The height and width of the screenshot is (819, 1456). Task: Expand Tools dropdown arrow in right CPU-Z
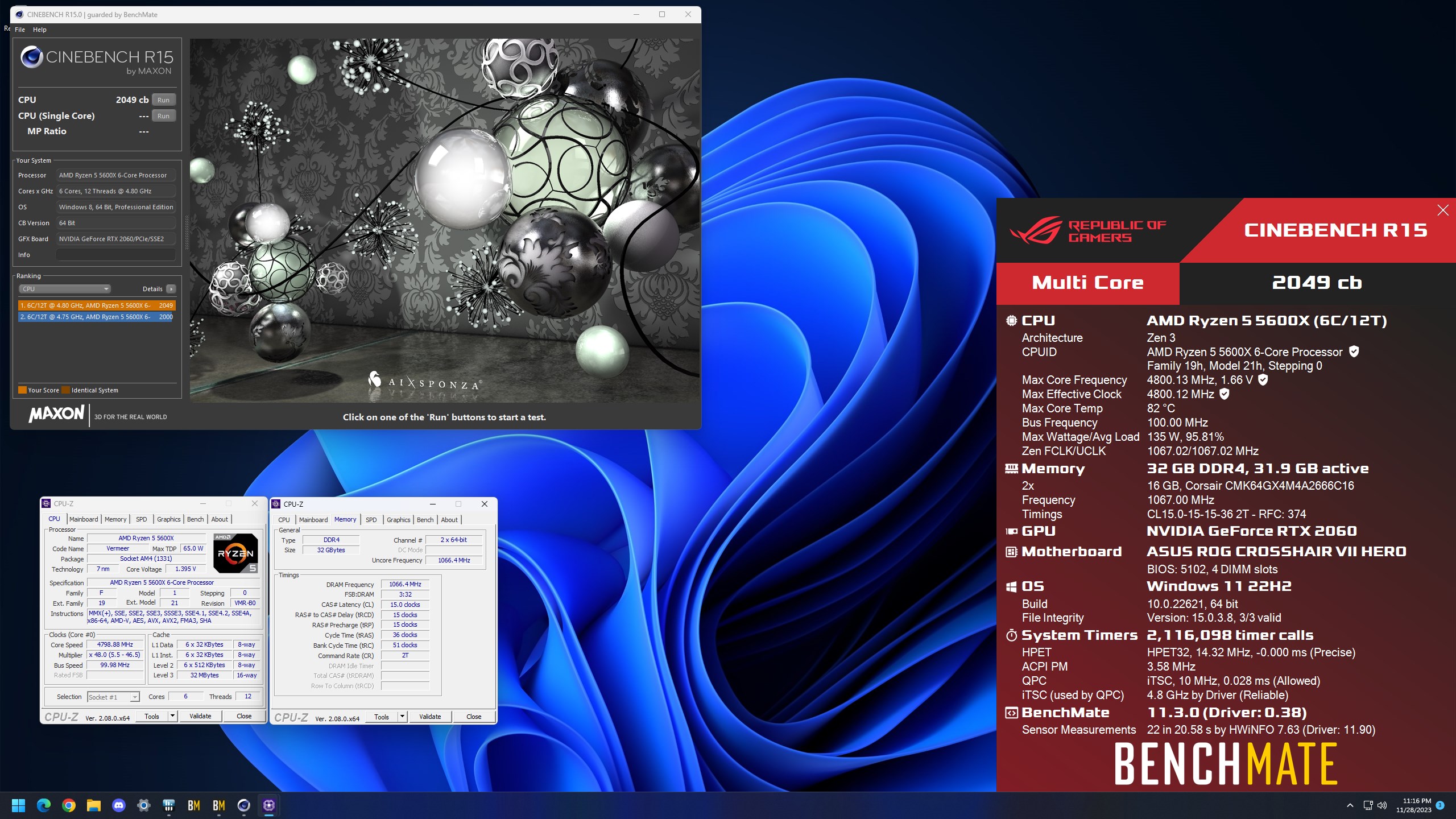(x=403, y=717)
